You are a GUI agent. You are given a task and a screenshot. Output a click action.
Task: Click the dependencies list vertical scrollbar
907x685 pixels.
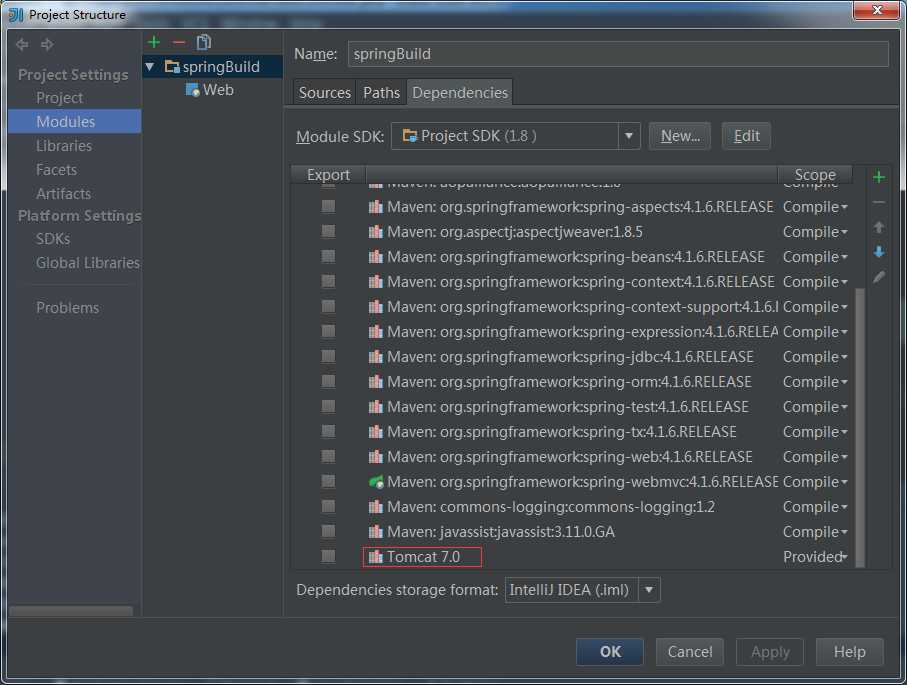(x=860, y=427)
